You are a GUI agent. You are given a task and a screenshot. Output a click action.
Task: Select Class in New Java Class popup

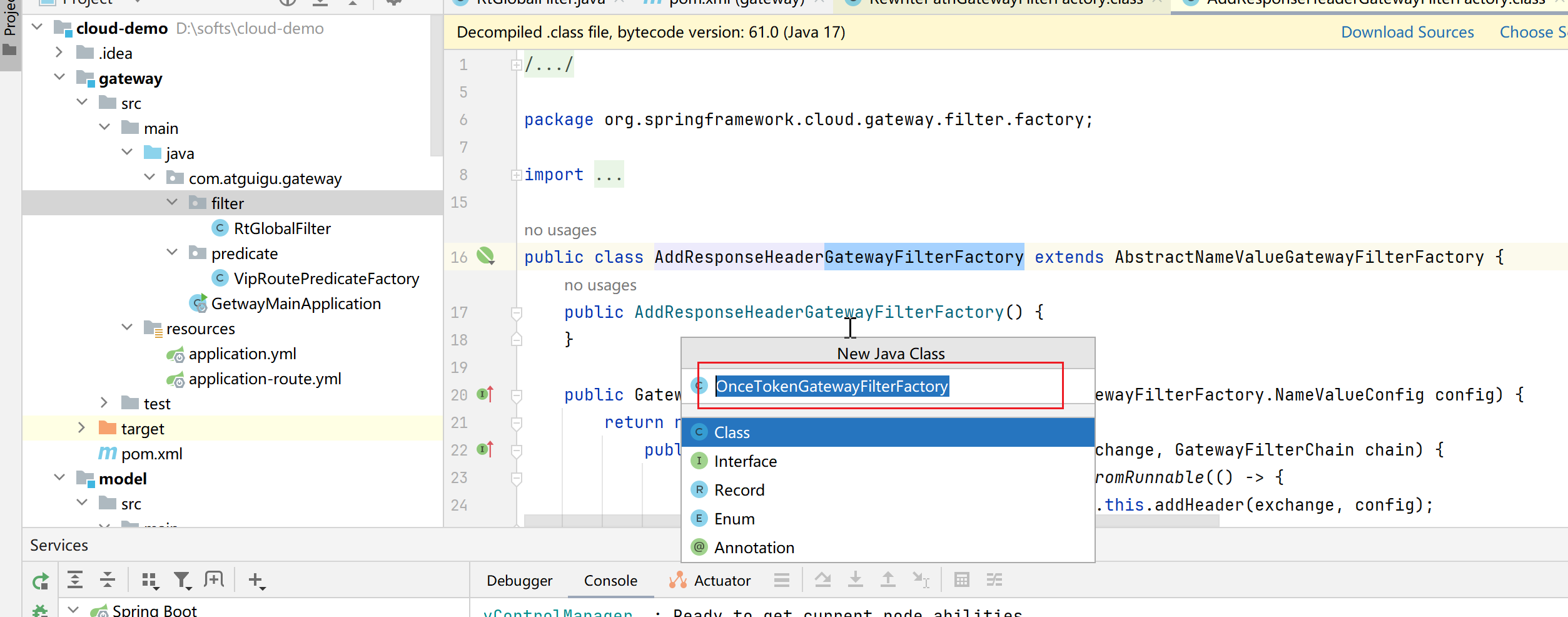[x=888, y=432]
